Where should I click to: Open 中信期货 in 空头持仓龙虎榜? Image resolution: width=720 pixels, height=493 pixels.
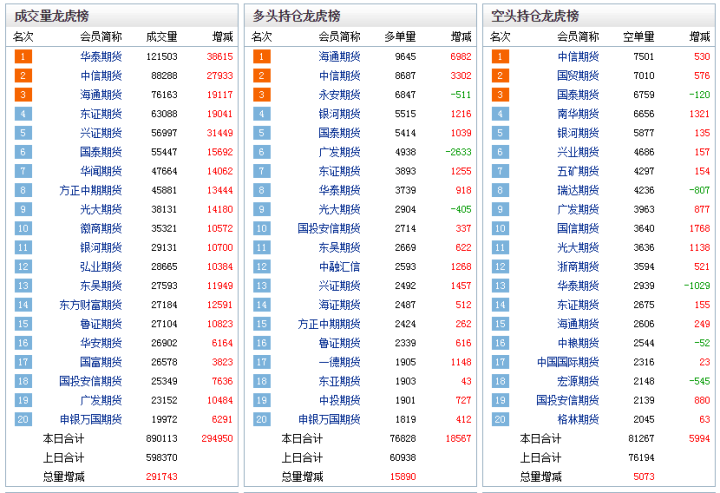(578, 56)
